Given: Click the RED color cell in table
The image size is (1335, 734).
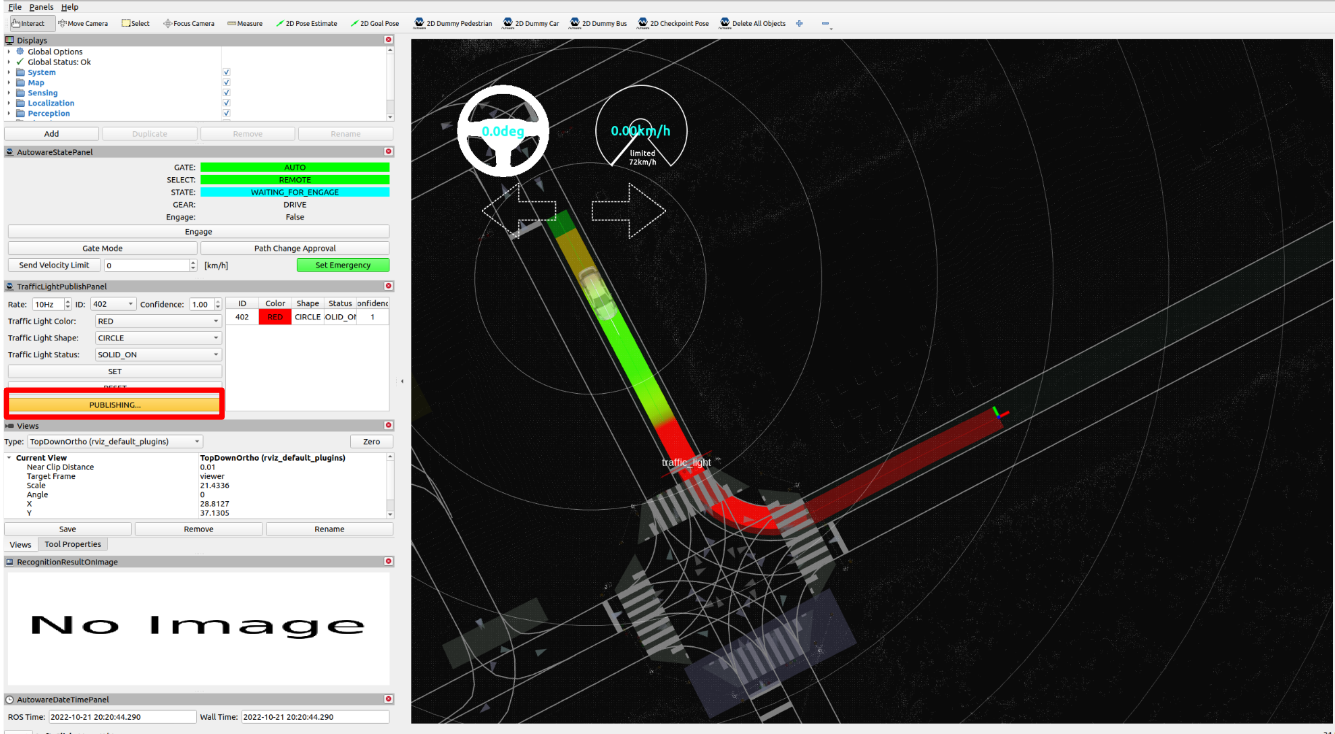Looking at the screenshot, I should click(275, 317).
